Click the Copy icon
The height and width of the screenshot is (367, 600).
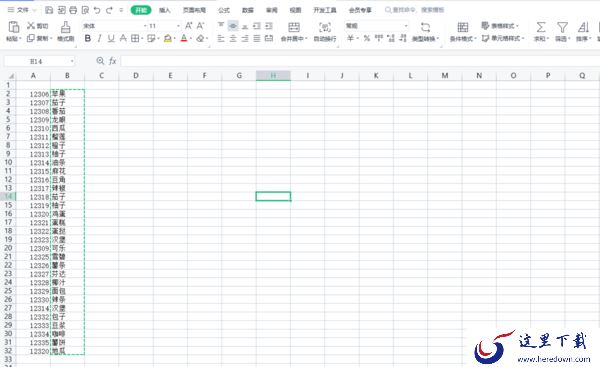[31, 38]
